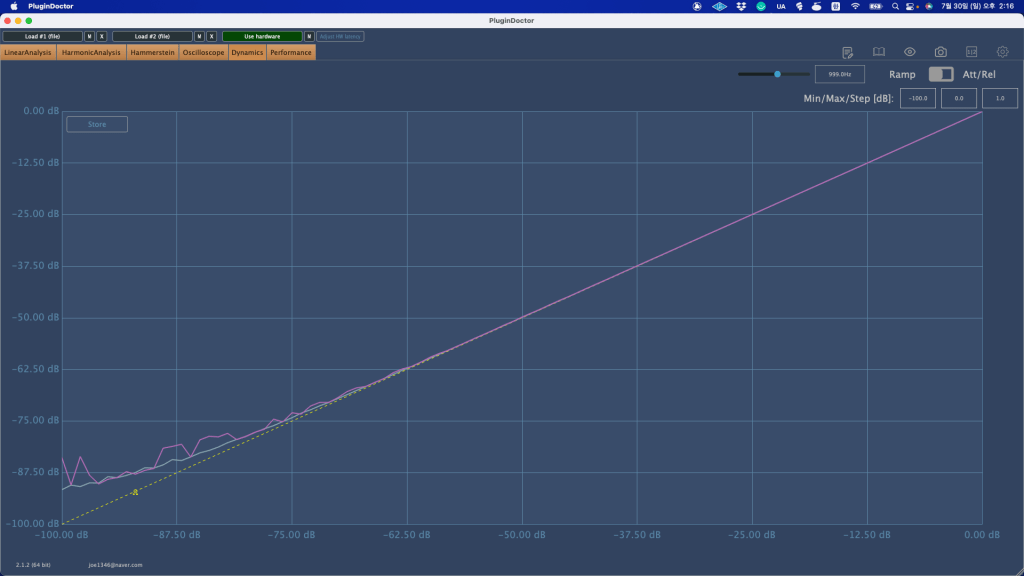
Task: Open the manual book icon
Action: 879,52
